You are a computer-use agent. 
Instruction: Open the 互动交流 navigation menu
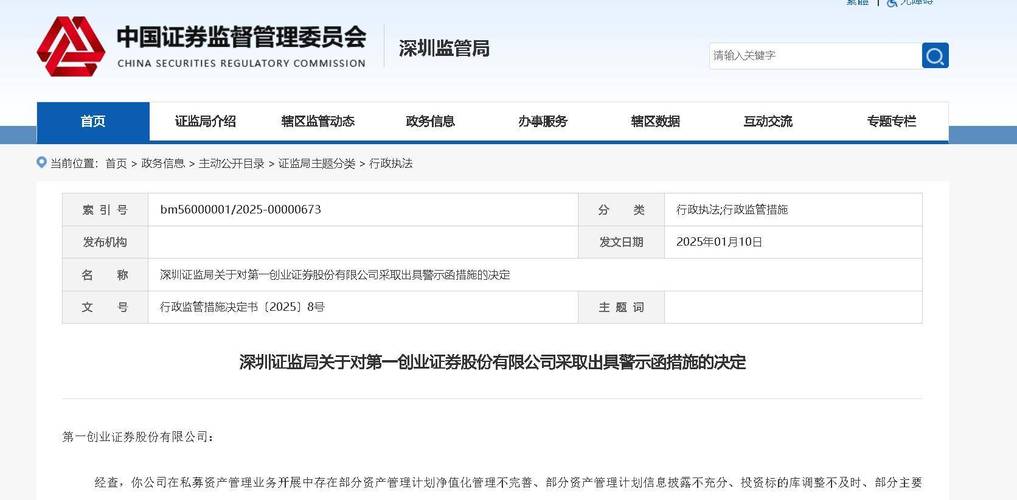click(768, 121)
